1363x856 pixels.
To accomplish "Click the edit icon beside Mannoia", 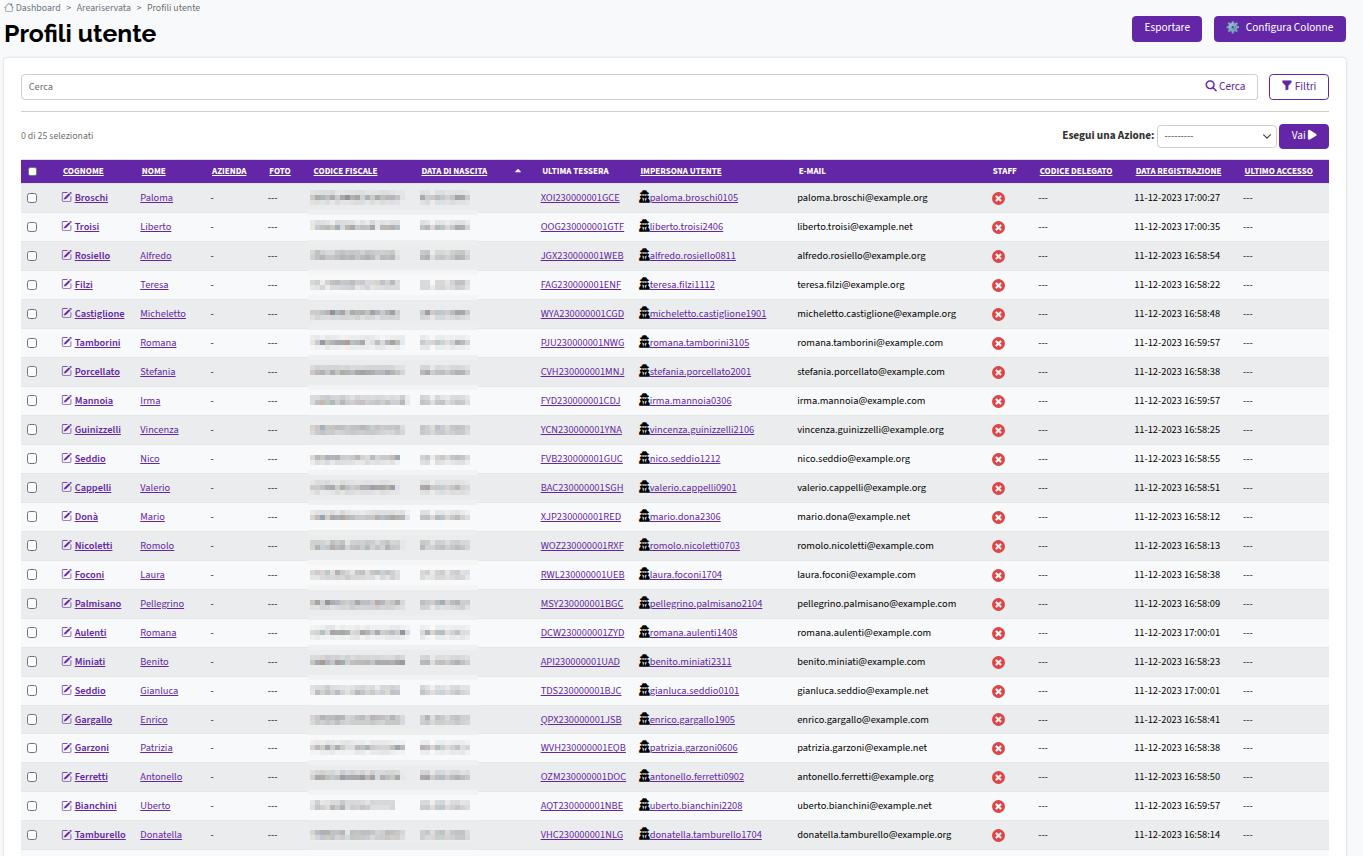I will (x=67, y=401).
